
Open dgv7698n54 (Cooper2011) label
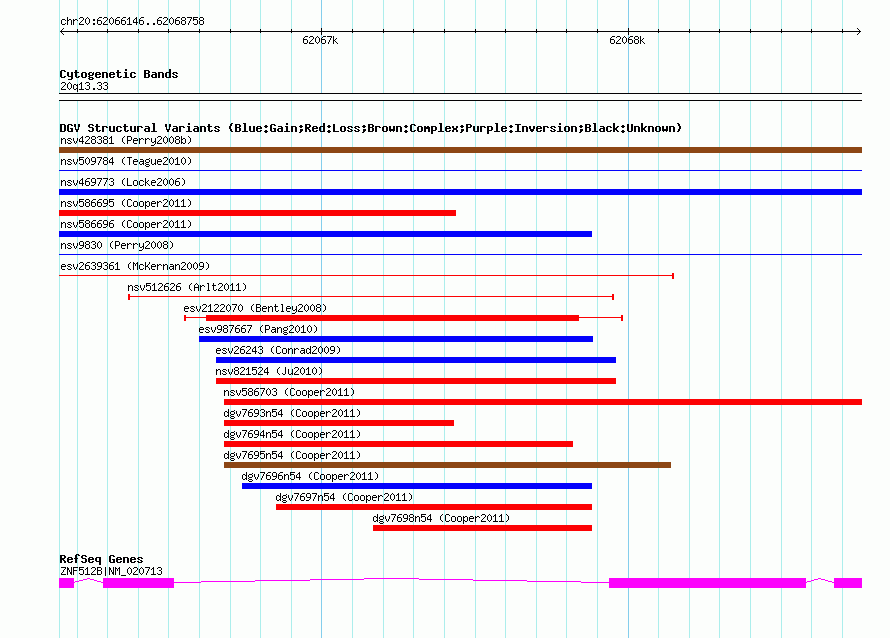[x=442, y=518]
